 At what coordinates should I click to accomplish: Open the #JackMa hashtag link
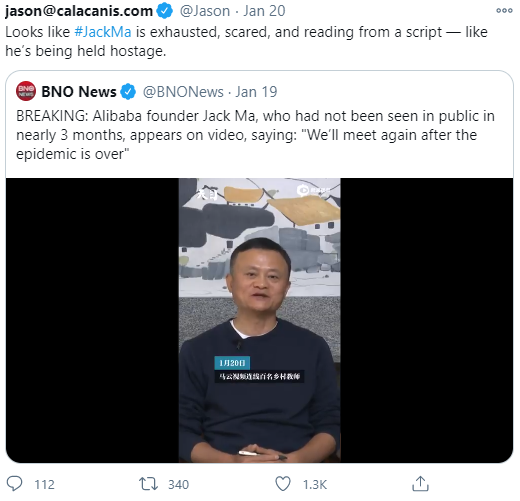103,32
